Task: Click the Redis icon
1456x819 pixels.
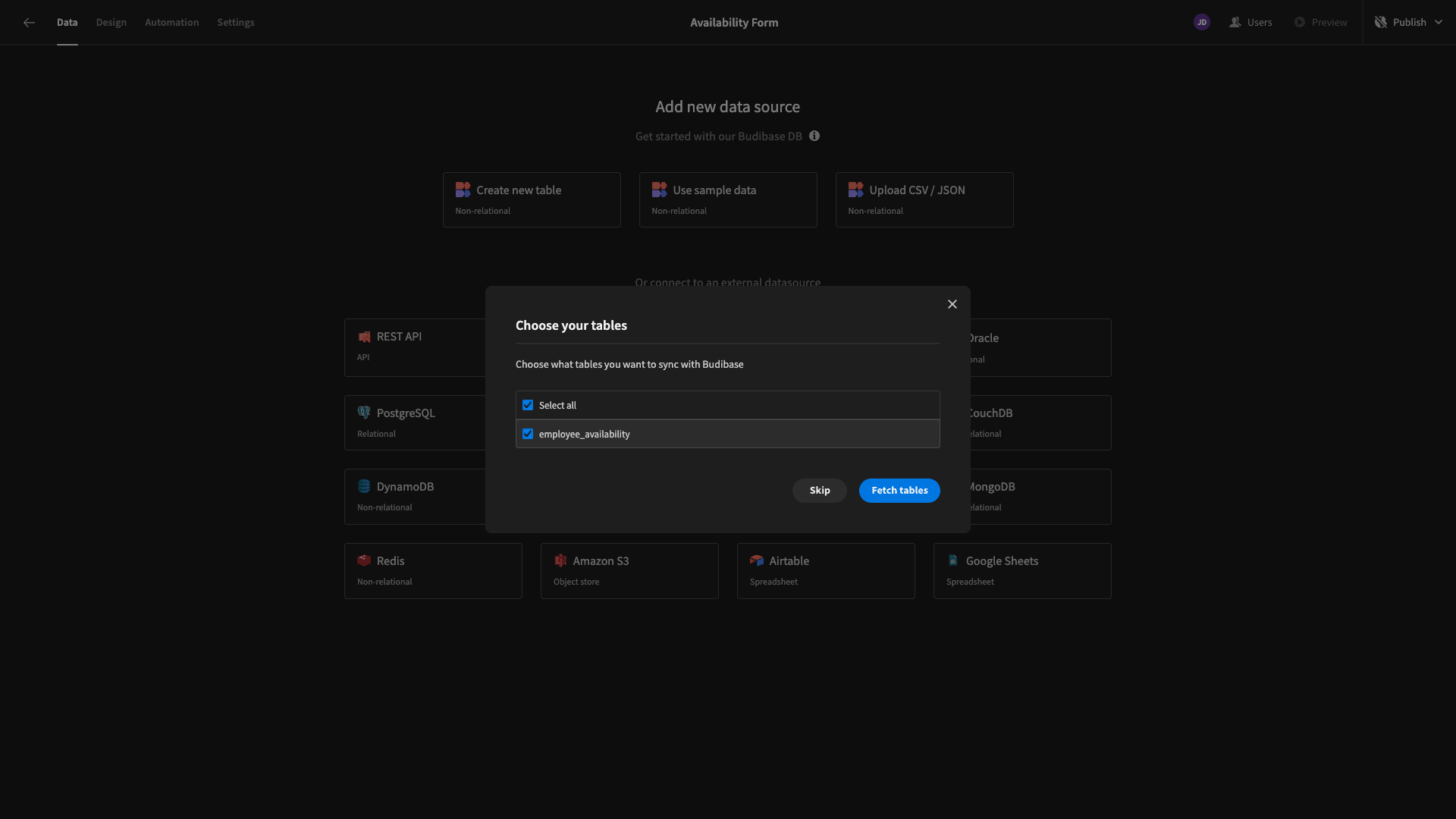Action: point(364,560)
